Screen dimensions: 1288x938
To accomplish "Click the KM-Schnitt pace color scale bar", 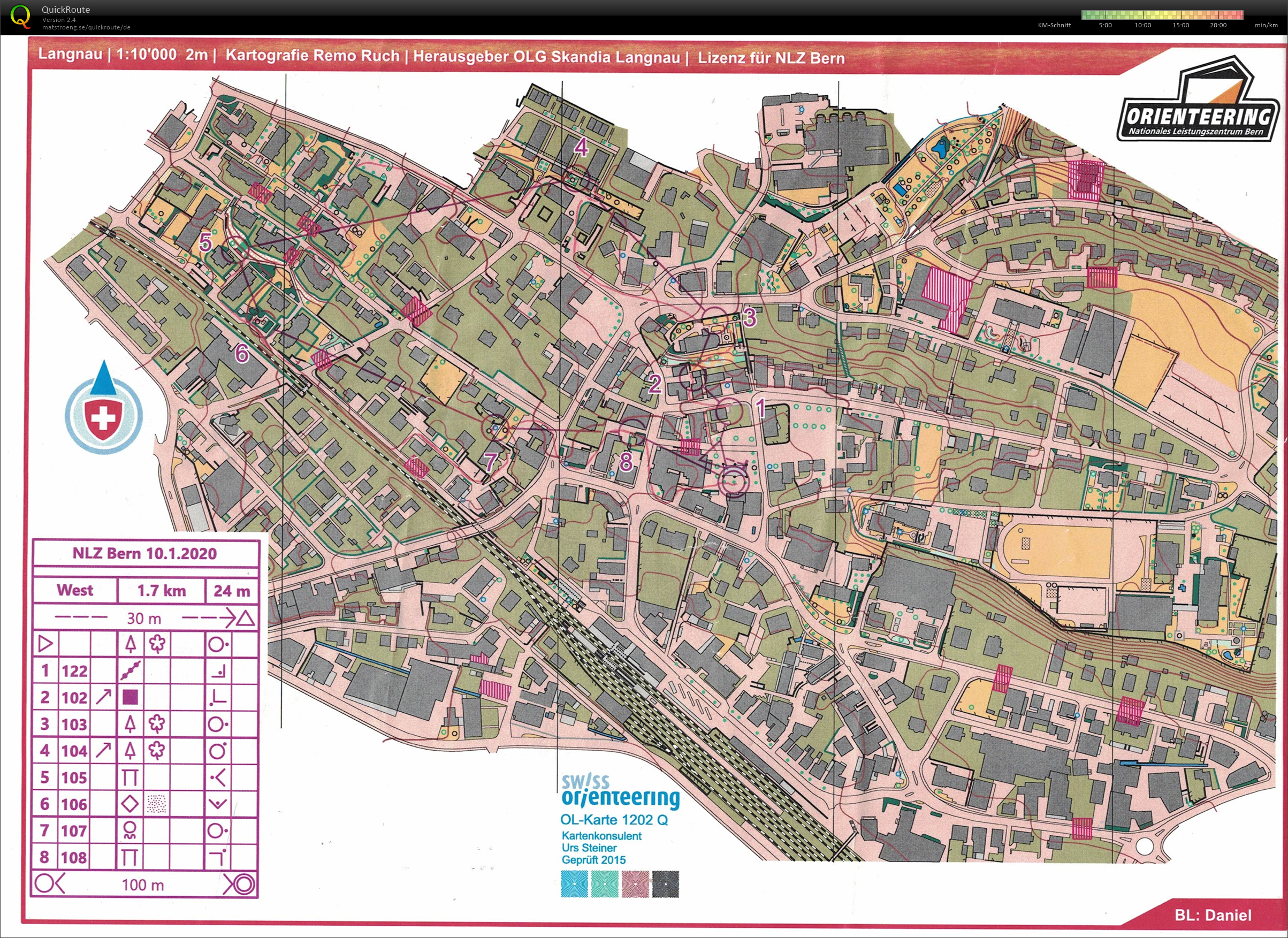I will [1161, 15].
